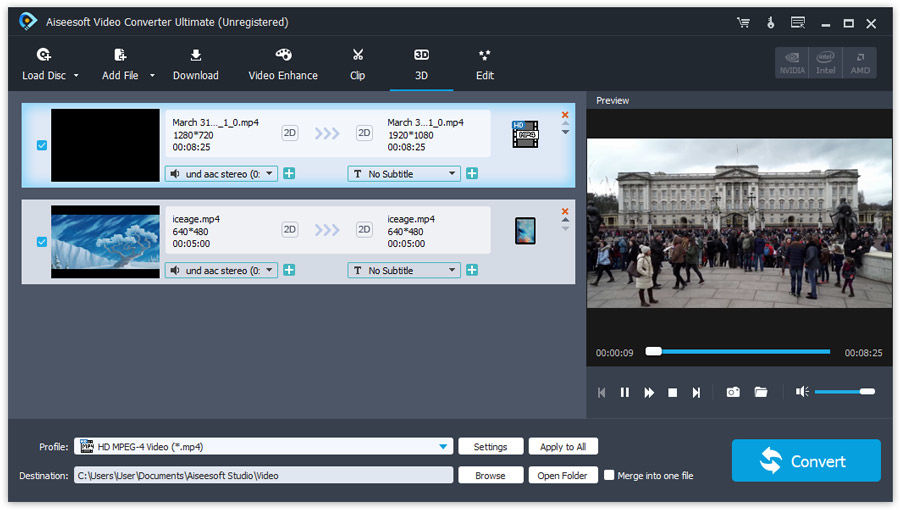Open the snapshot folder

click(x=761, y=392)
